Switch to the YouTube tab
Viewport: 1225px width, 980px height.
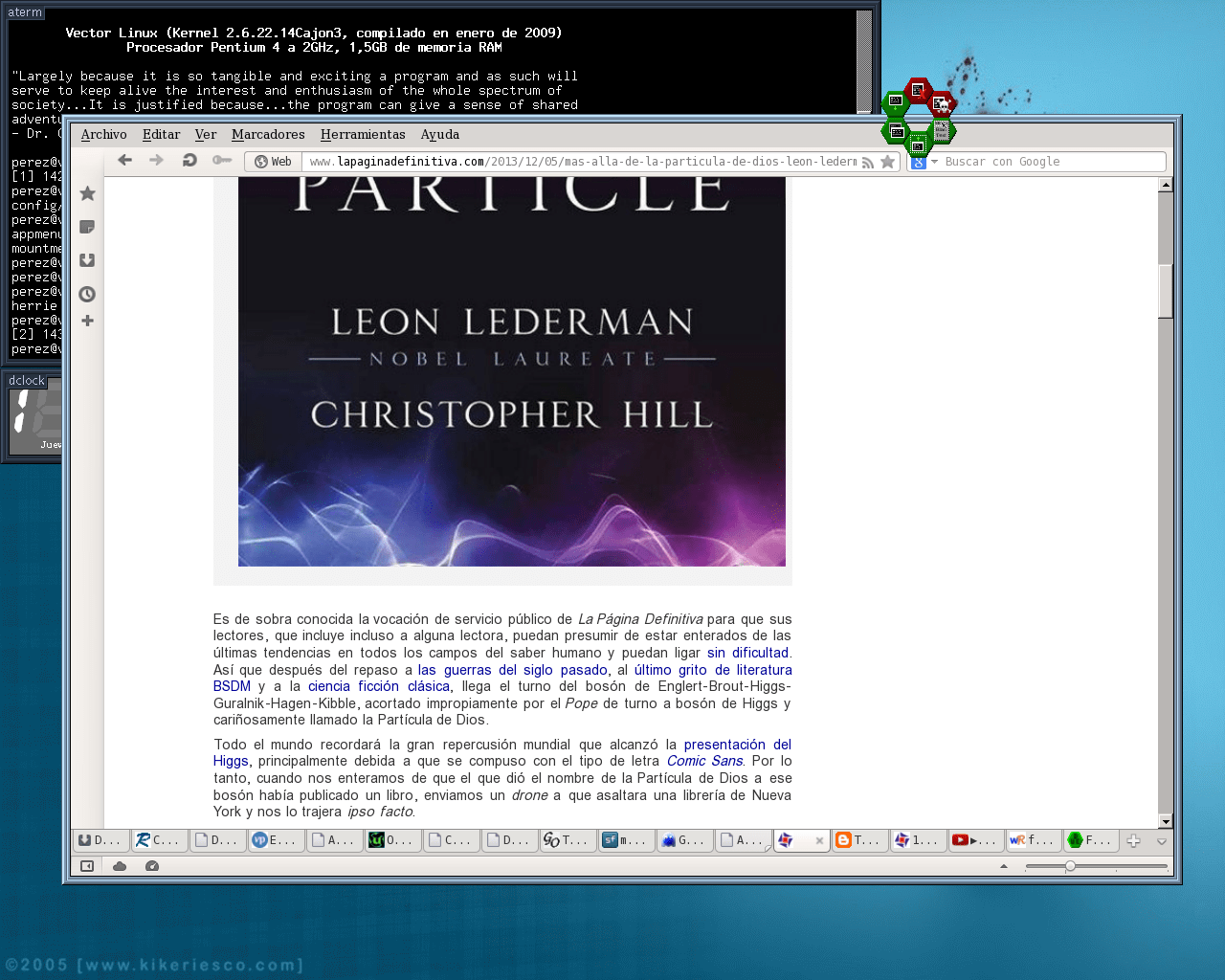click(975, 840)
